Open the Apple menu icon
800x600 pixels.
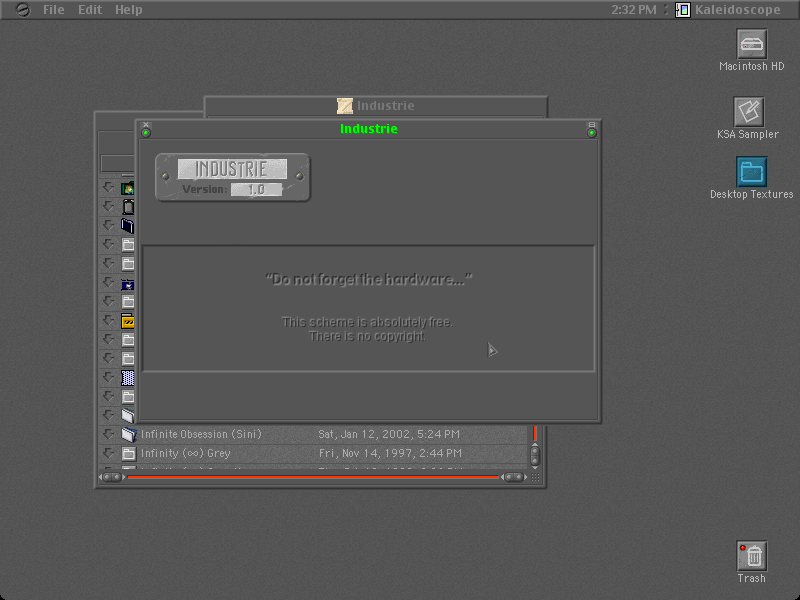point(22,10)
